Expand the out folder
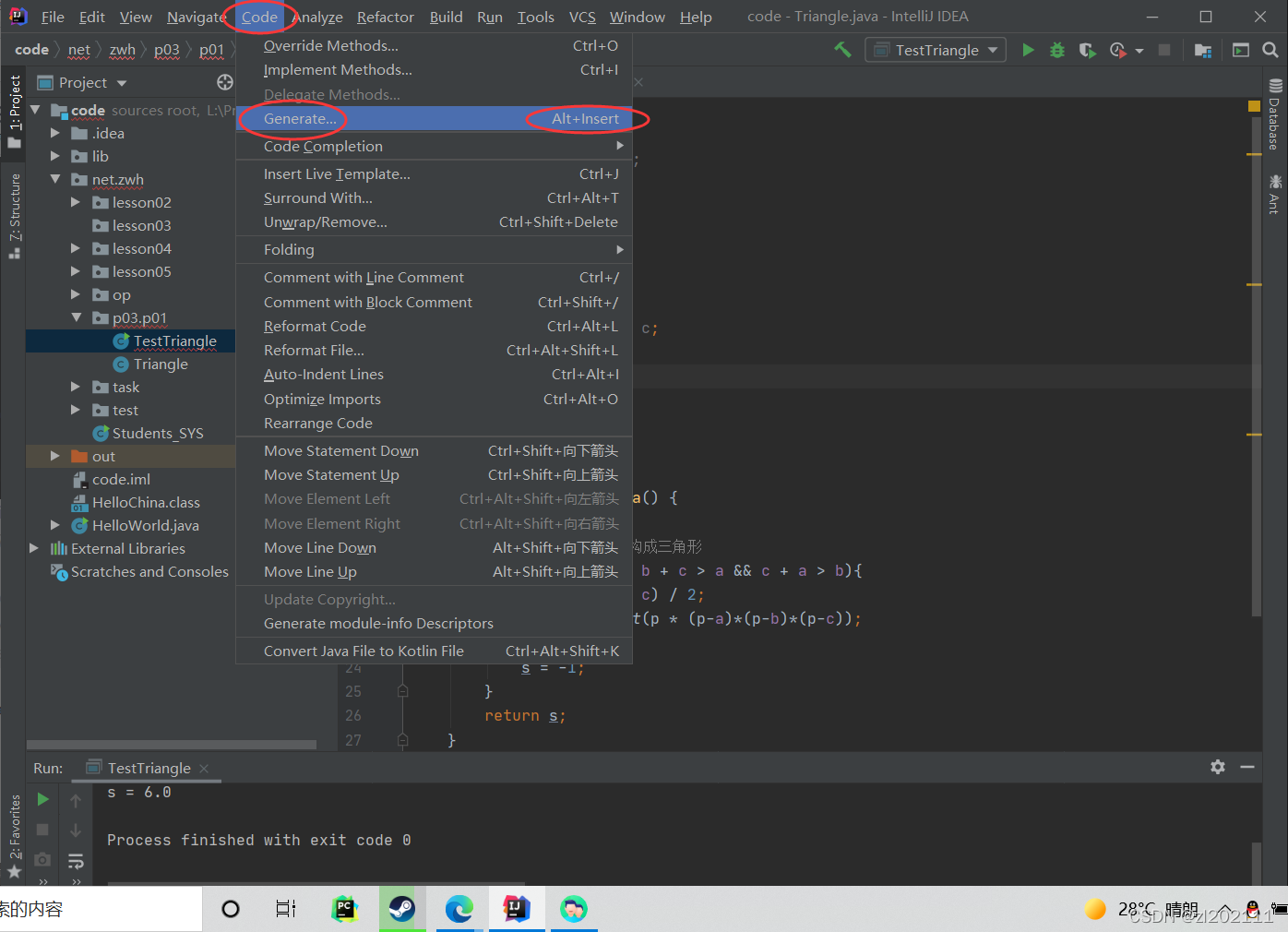This screenshot has height=932, width=1288. click(x=54, y=456)
